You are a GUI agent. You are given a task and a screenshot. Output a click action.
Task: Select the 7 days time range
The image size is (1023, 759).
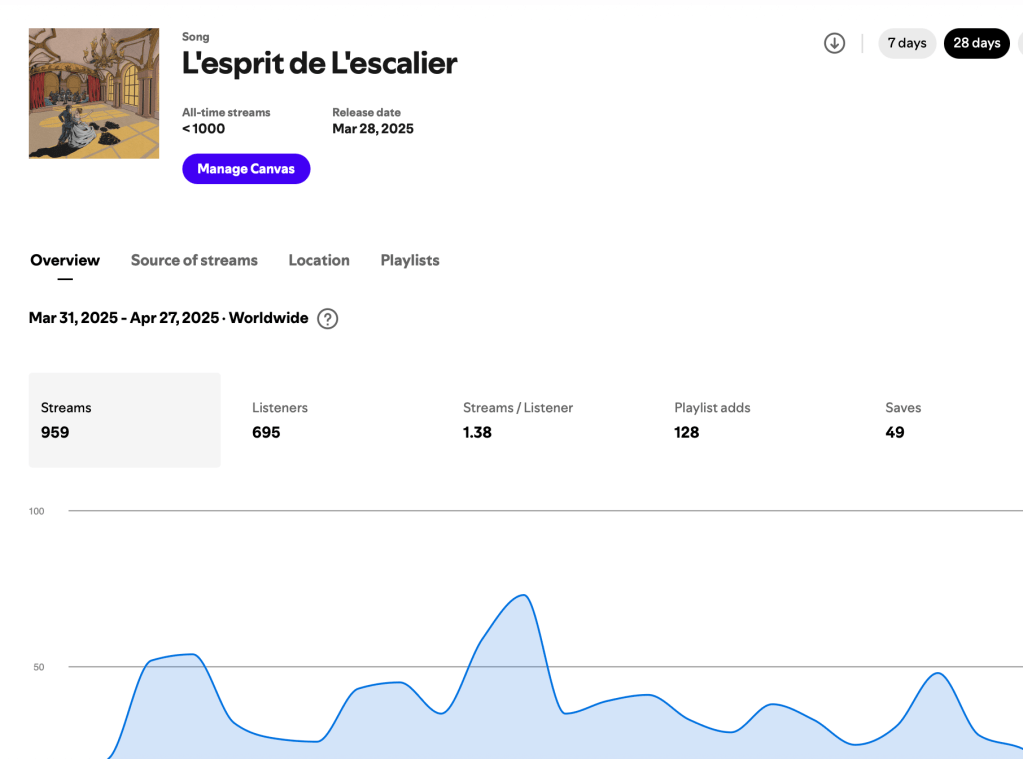(907, 43)
